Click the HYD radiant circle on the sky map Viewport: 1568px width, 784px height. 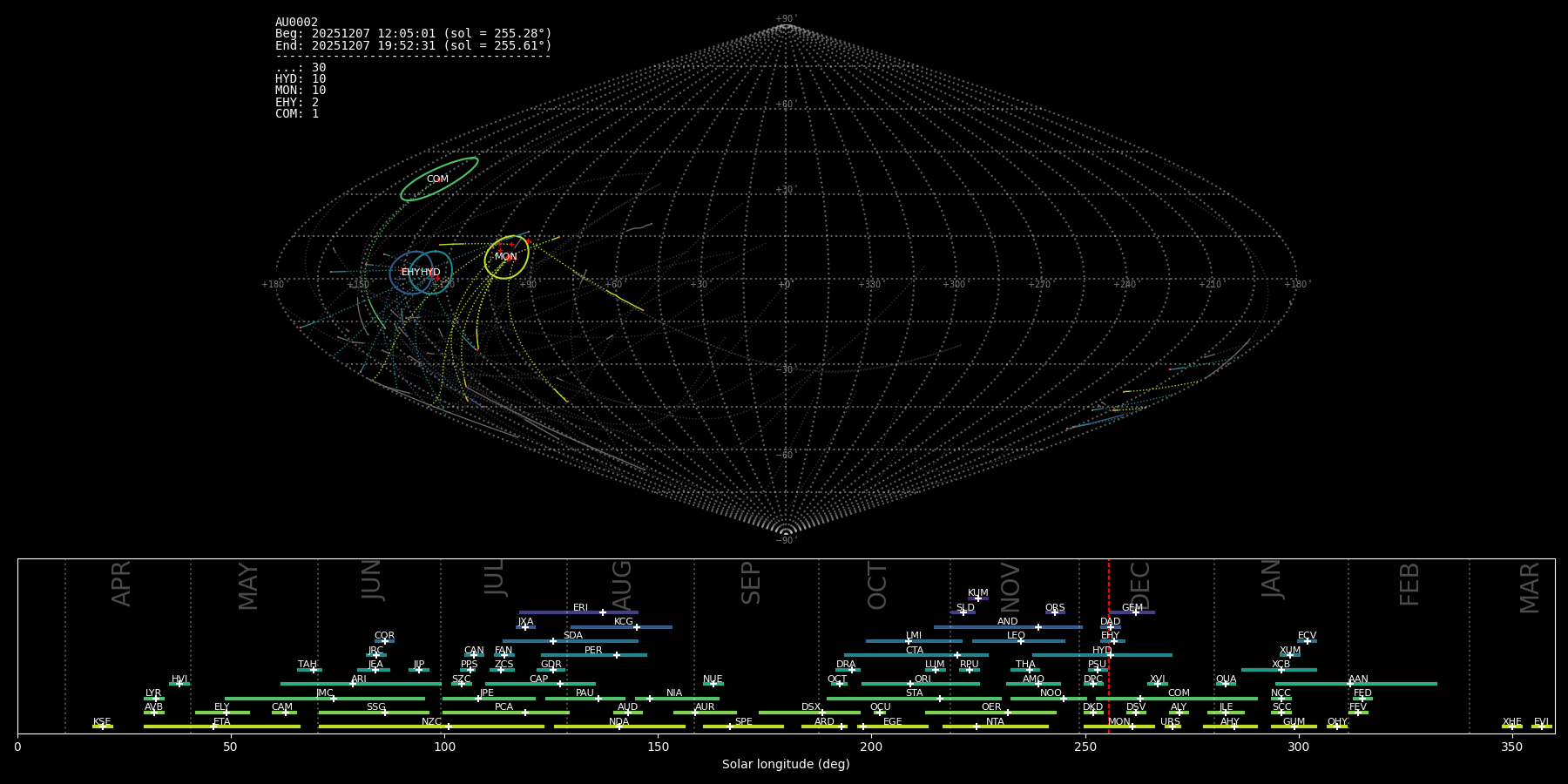(431, 273)
